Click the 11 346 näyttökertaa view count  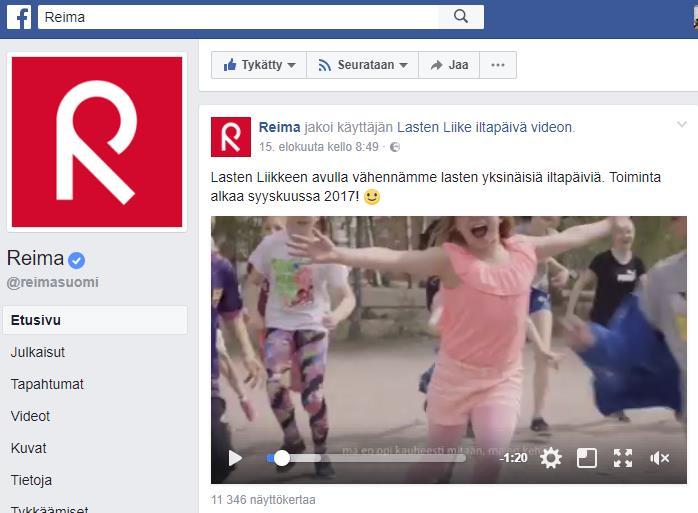(x=263, y=500)
